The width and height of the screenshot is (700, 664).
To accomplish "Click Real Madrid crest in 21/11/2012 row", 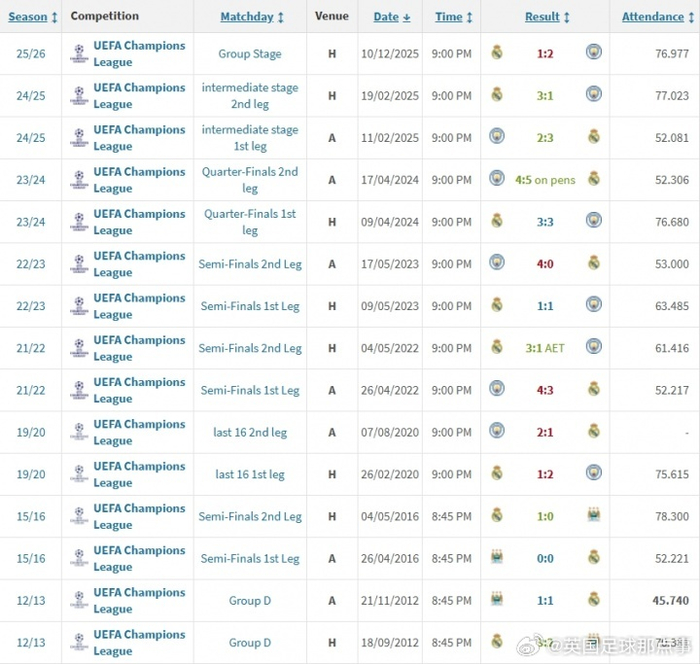I will 593,599.
